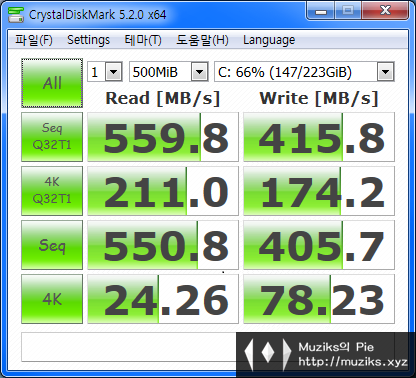
Task: Select the Seq Q32T1 write result 415.8
Action: coord(319,137)
